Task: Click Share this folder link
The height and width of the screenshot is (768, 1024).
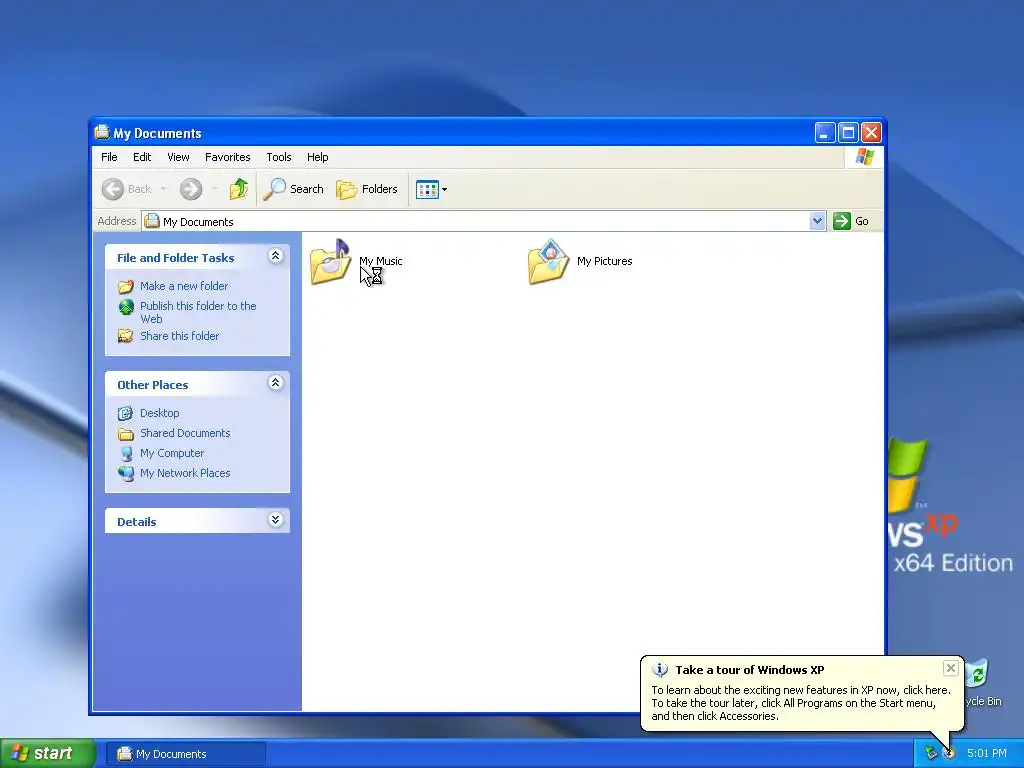Action: click(x=180, y=336)
